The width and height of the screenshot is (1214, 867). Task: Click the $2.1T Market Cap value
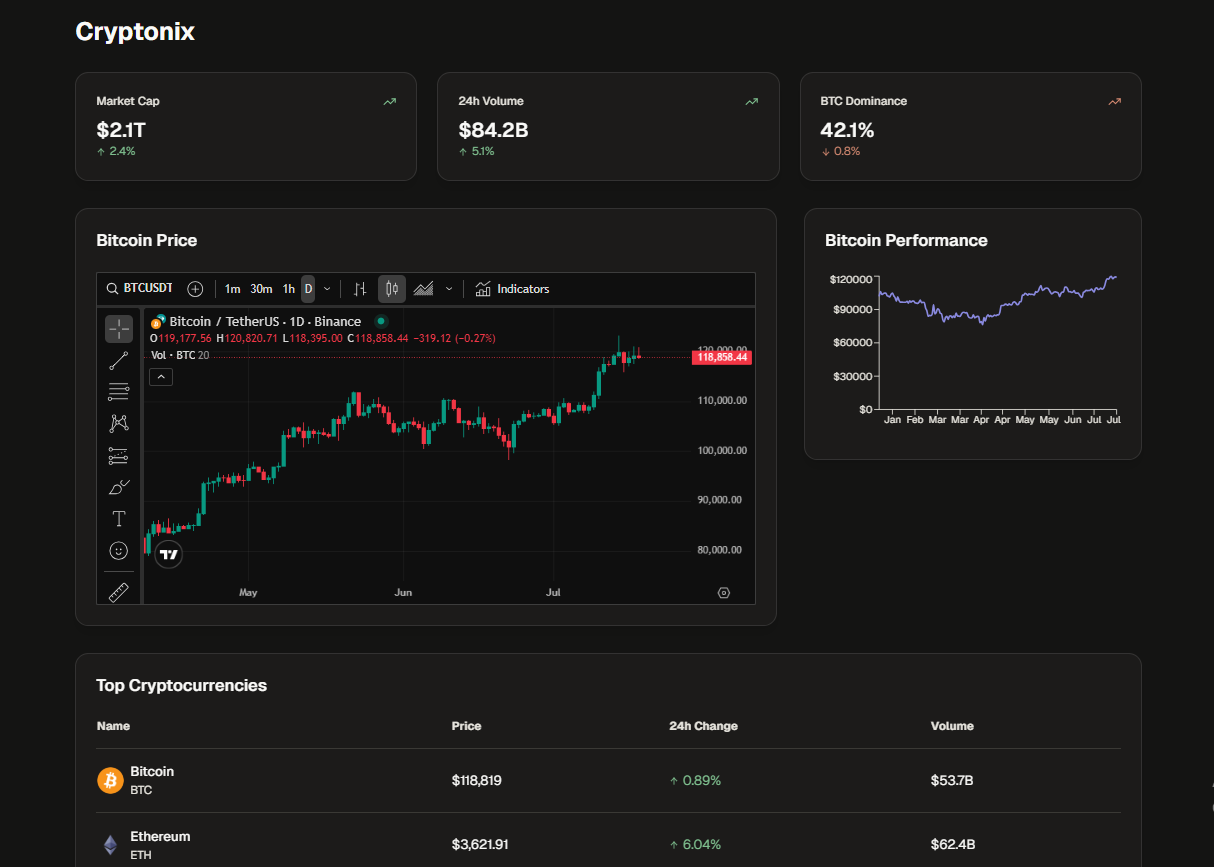pyautogui.click(x=121, y=130)
